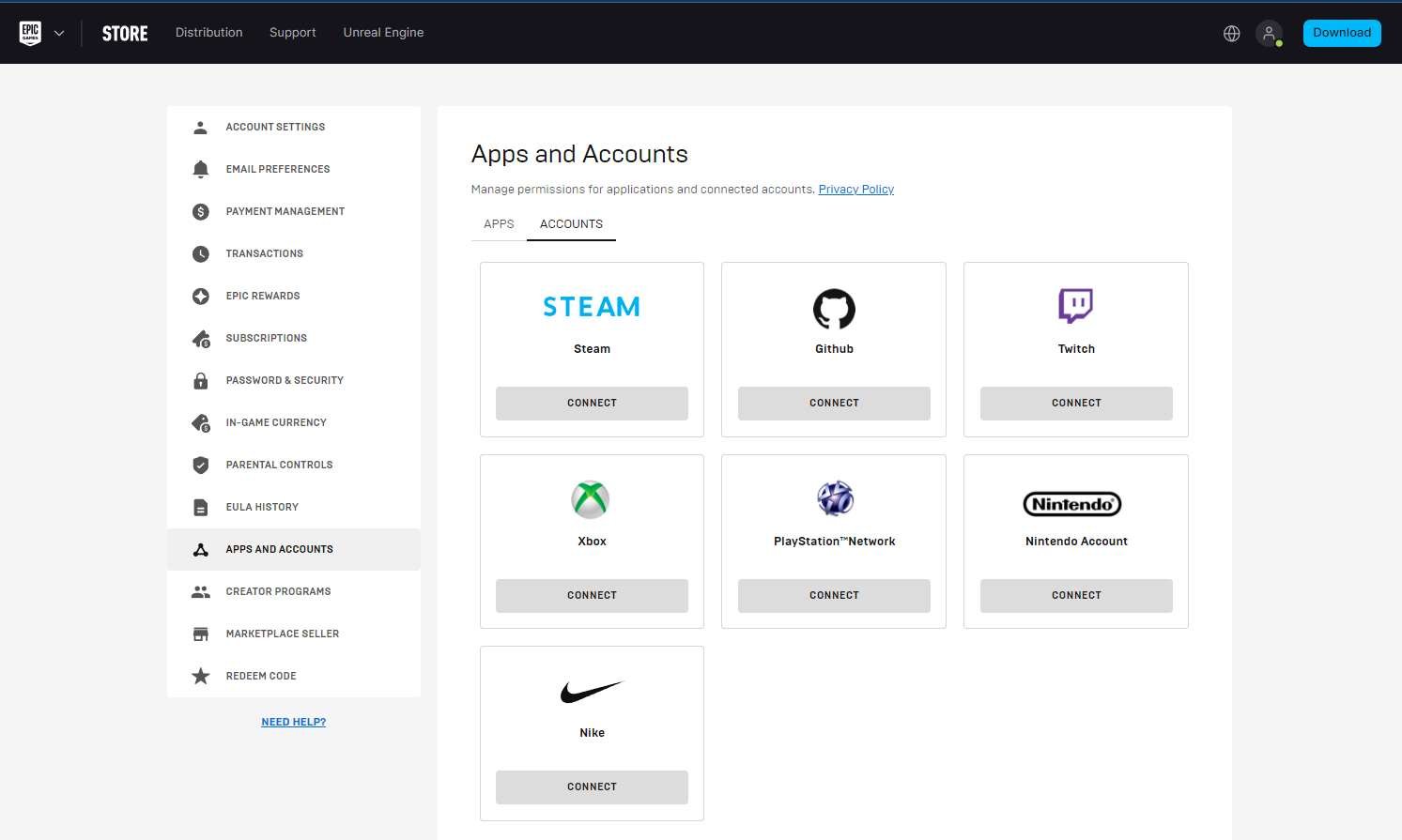Click the Nintendo logo

[1072, 504]
